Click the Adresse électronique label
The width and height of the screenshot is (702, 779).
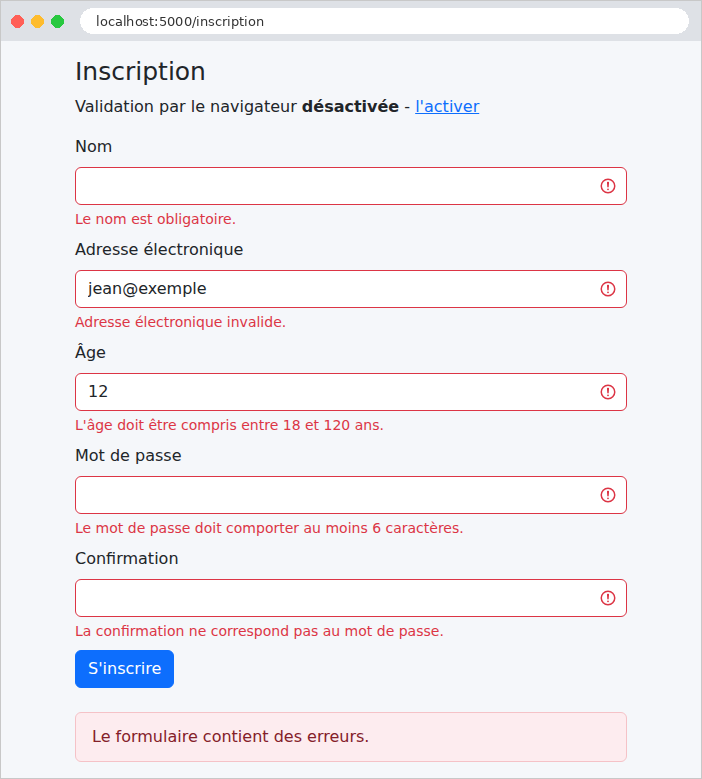159,249
